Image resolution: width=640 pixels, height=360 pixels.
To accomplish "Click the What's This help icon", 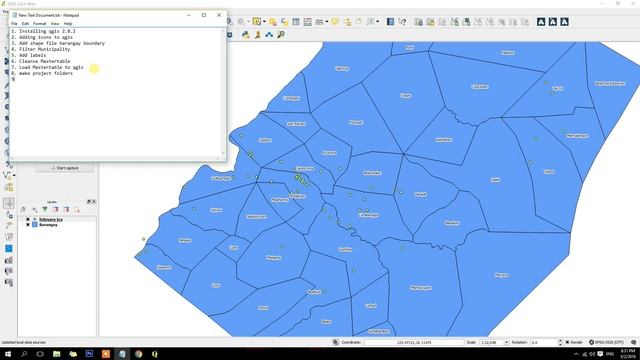I will click(x=402, y=22).
